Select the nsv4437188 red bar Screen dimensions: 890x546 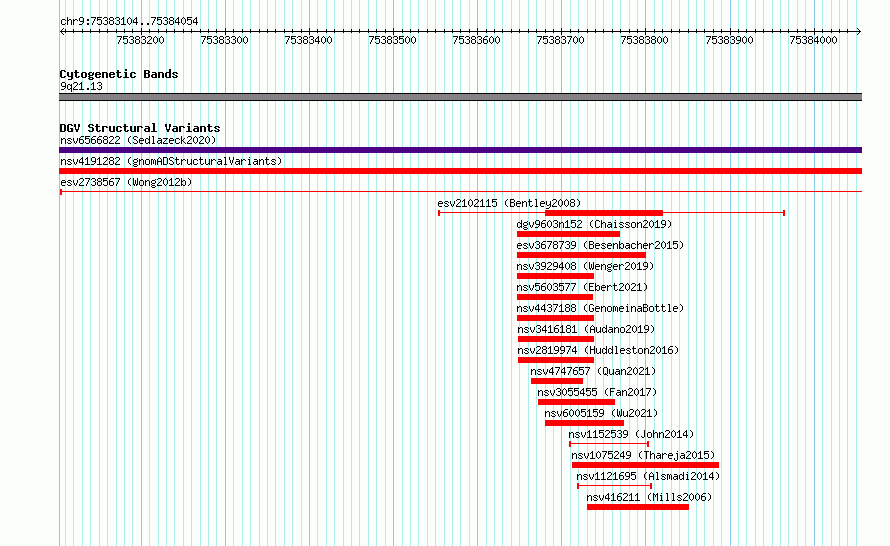555,318
